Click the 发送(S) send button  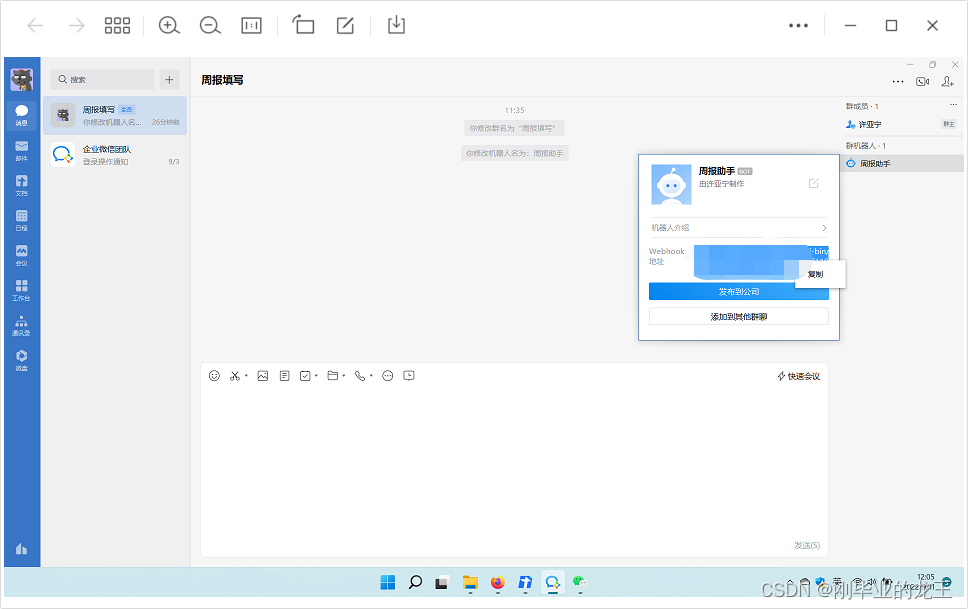tap(807, 545)
